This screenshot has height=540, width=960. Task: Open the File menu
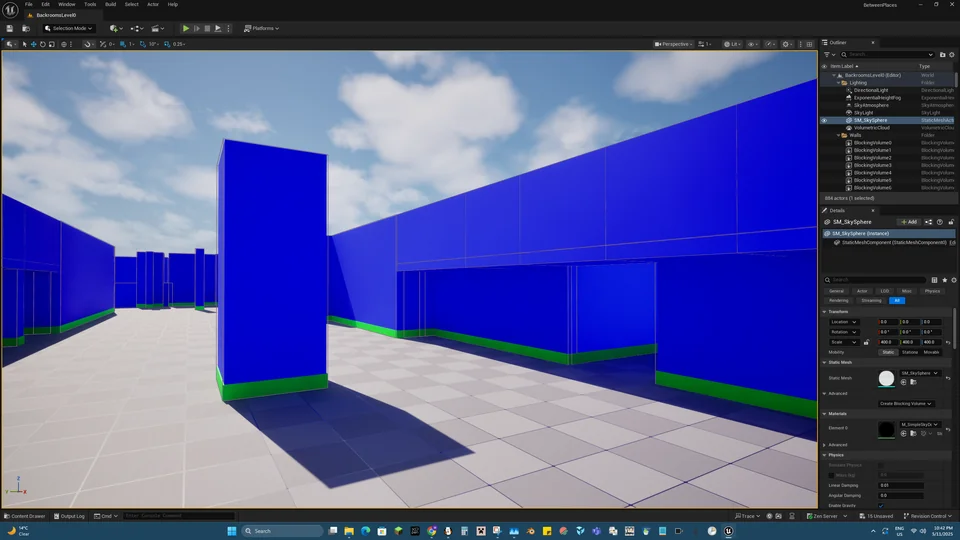28,4
